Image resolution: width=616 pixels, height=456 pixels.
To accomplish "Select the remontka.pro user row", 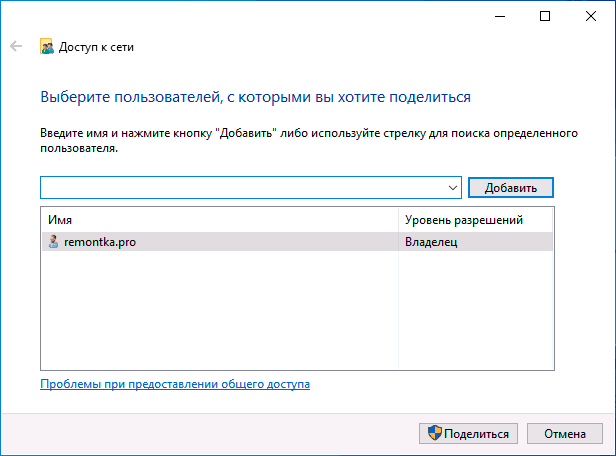I will pyautogui.click(x=297, y=242).
